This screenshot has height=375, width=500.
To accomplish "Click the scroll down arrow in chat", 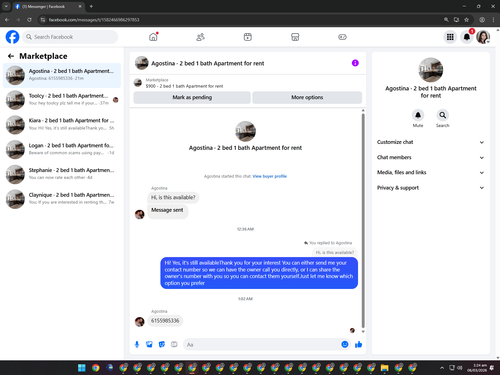I will [x=363, y=331].
